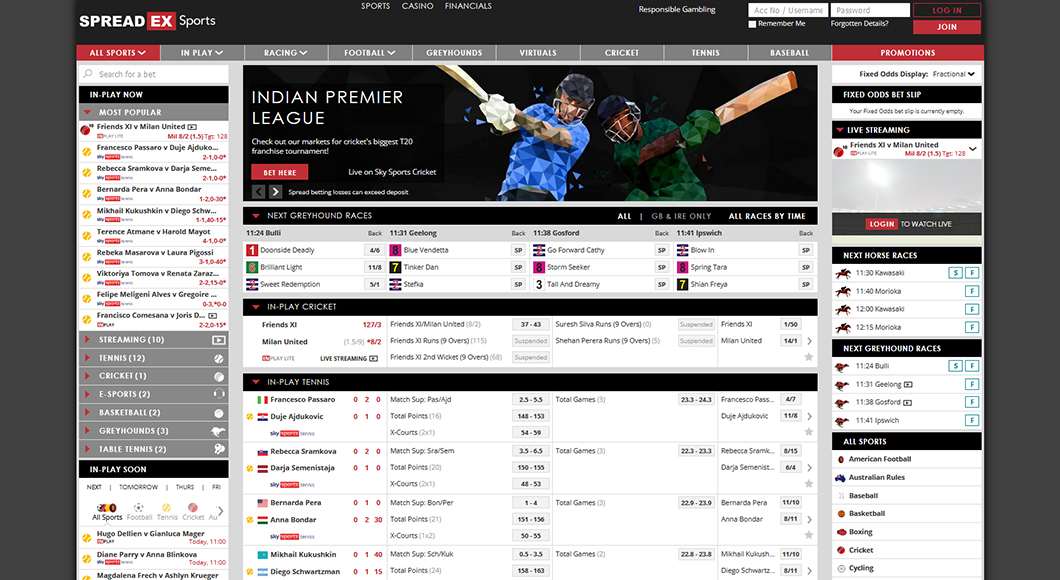Click the favourite star in the In-Play Cricket row

pos(809,357)
